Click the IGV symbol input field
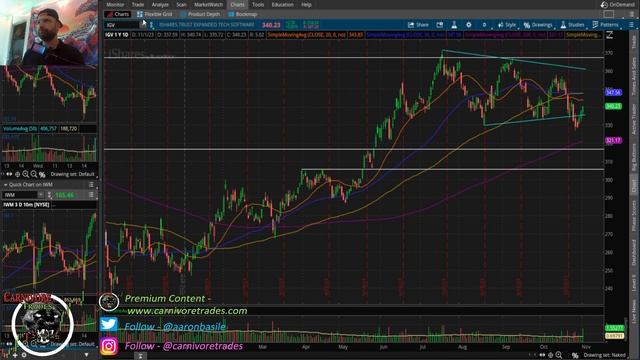 (122, 25)
